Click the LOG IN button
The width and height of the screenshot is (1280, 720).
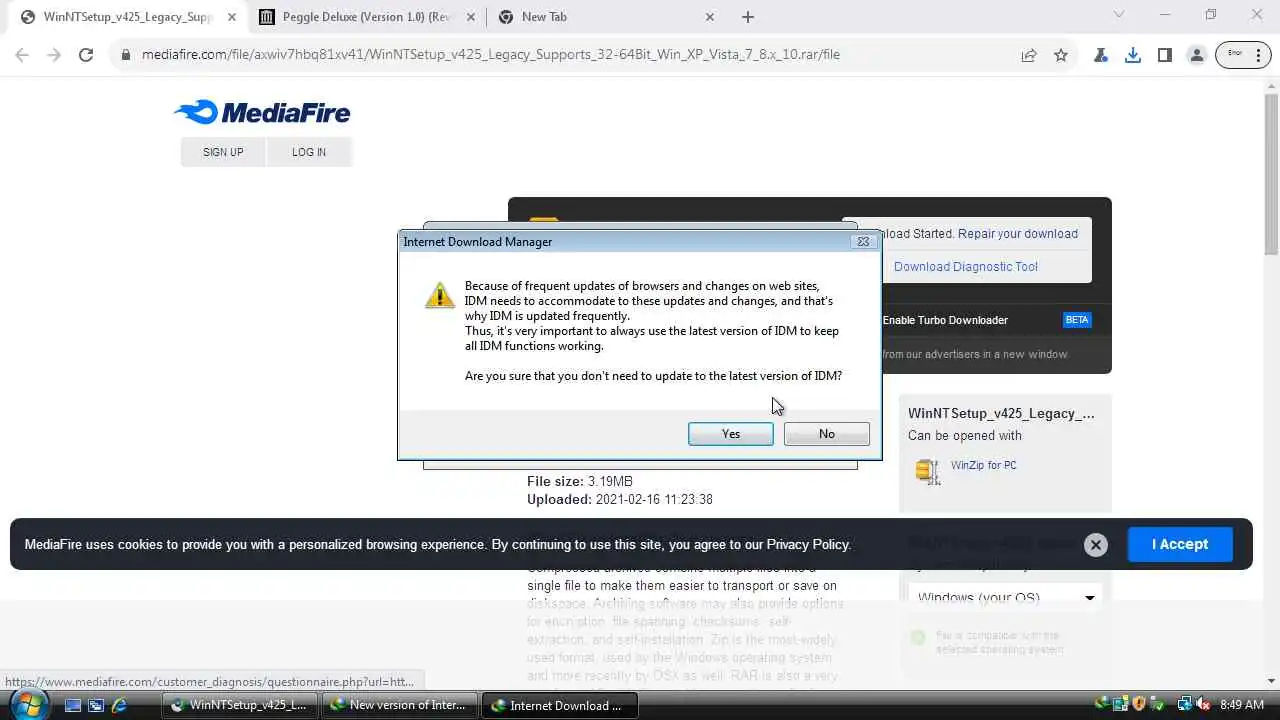click(x=309, y=152)
